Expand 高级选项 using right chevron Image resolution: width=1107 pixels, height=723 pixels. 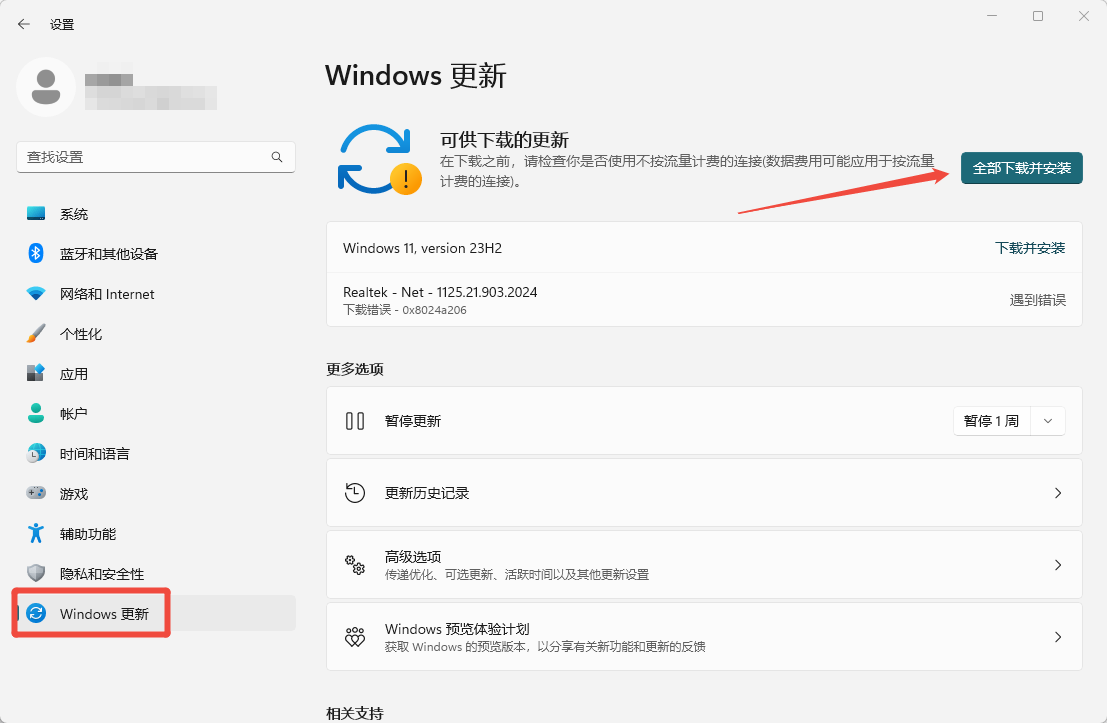[x=1058, y=565]
